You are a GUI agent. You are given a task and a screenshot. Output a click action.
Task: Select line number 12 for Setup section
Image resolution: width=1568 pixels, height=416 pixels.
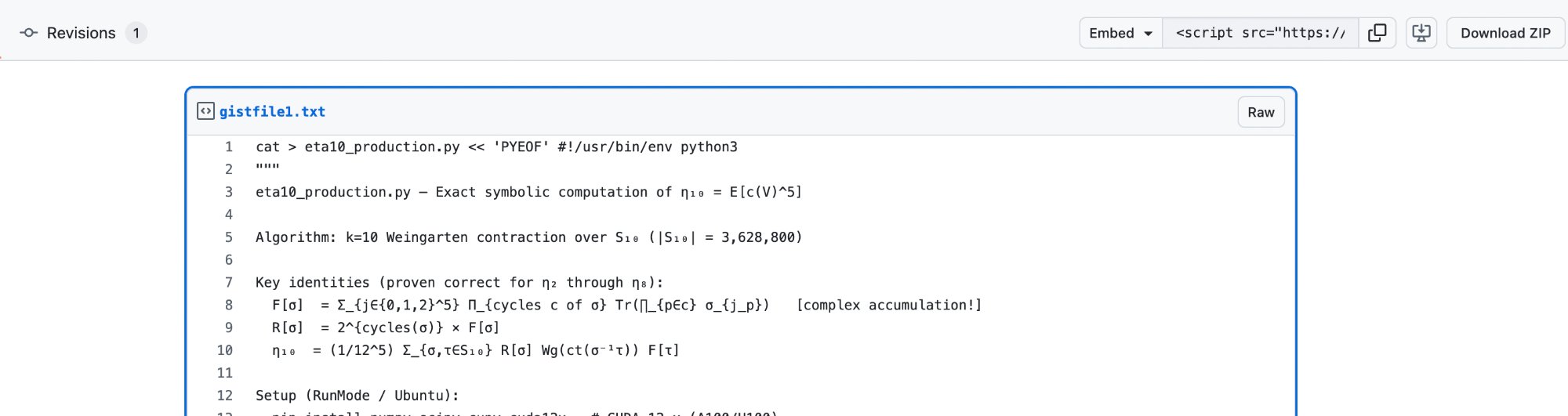point(225,396)
